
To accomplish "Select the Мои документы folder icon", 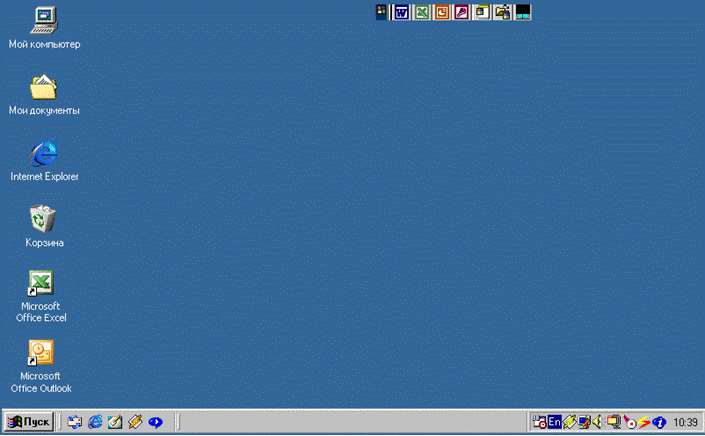I will (x=44, y=88).
